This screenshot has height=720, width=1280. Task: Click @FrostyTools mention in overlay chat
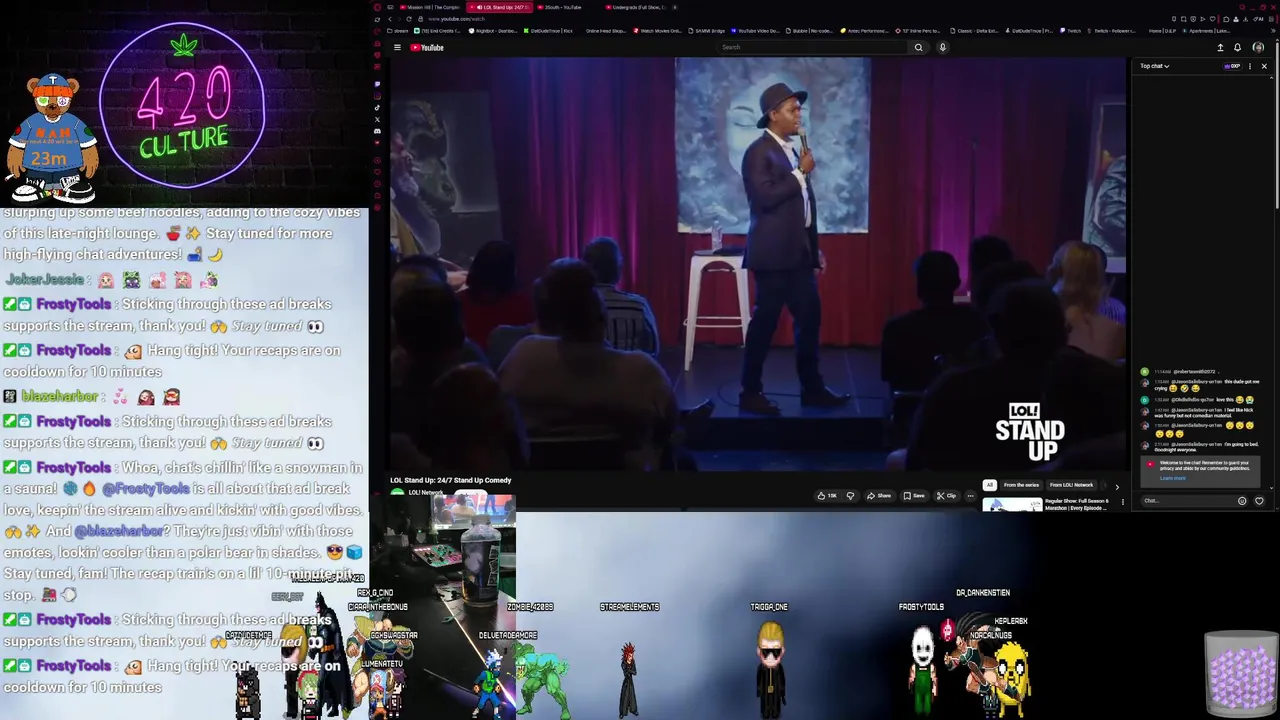click(x=146, y=488)
